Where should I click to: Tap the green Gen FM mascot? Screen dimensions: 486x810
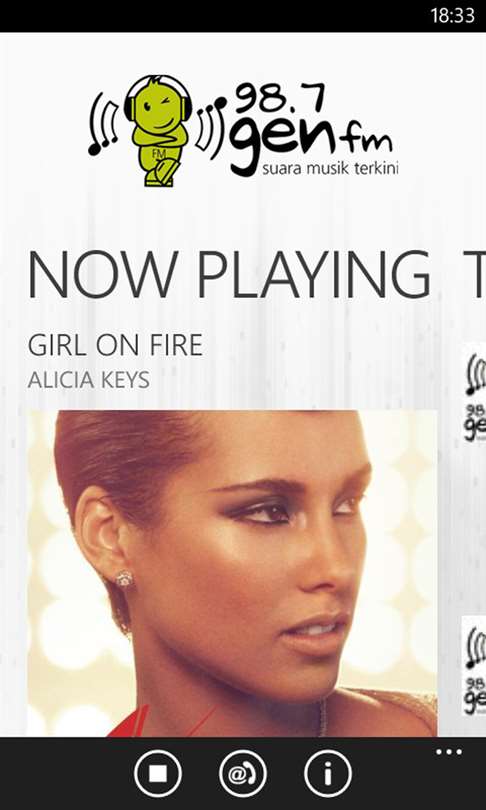click(x=159, y=131)
